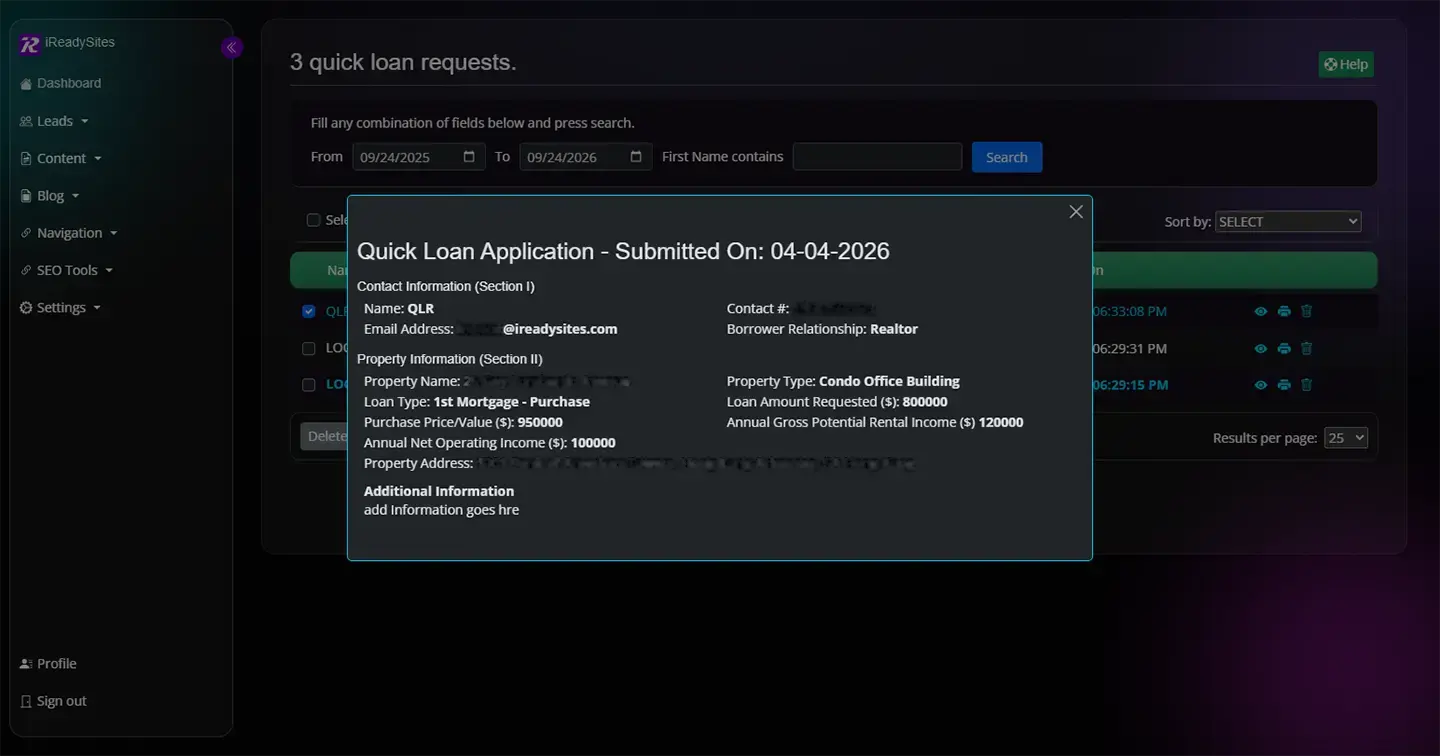
Task: Click the loan amount value "800000"
Action: tap(925, 402)
